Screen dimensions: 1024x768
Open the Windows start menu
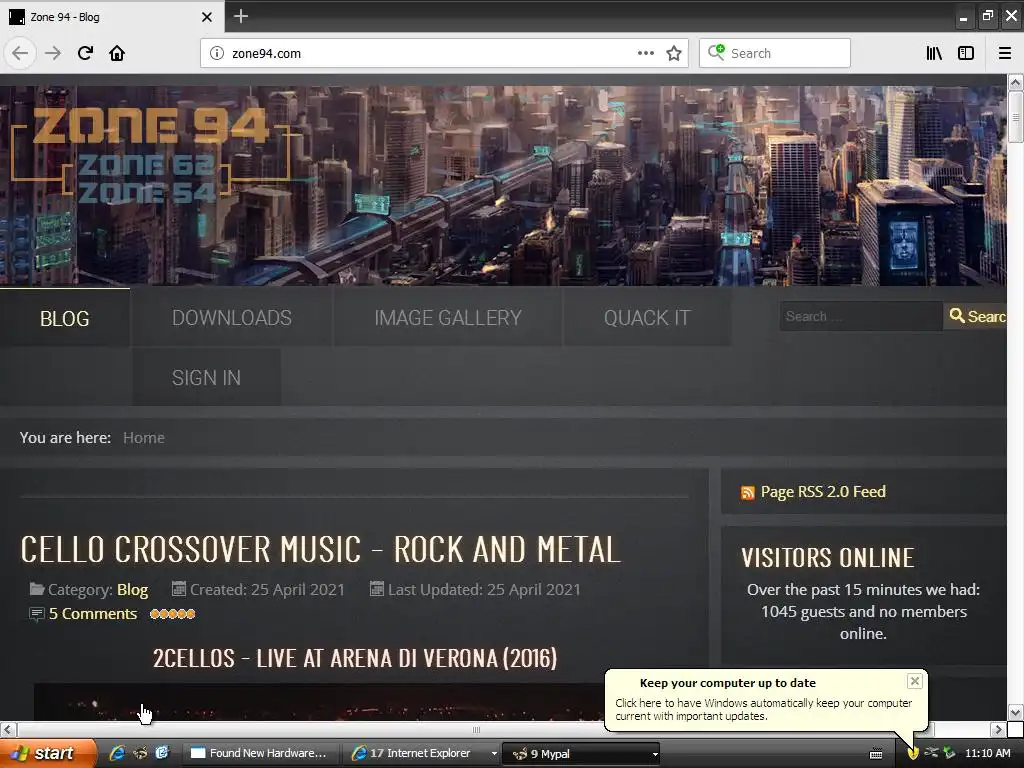coord(48,753)
